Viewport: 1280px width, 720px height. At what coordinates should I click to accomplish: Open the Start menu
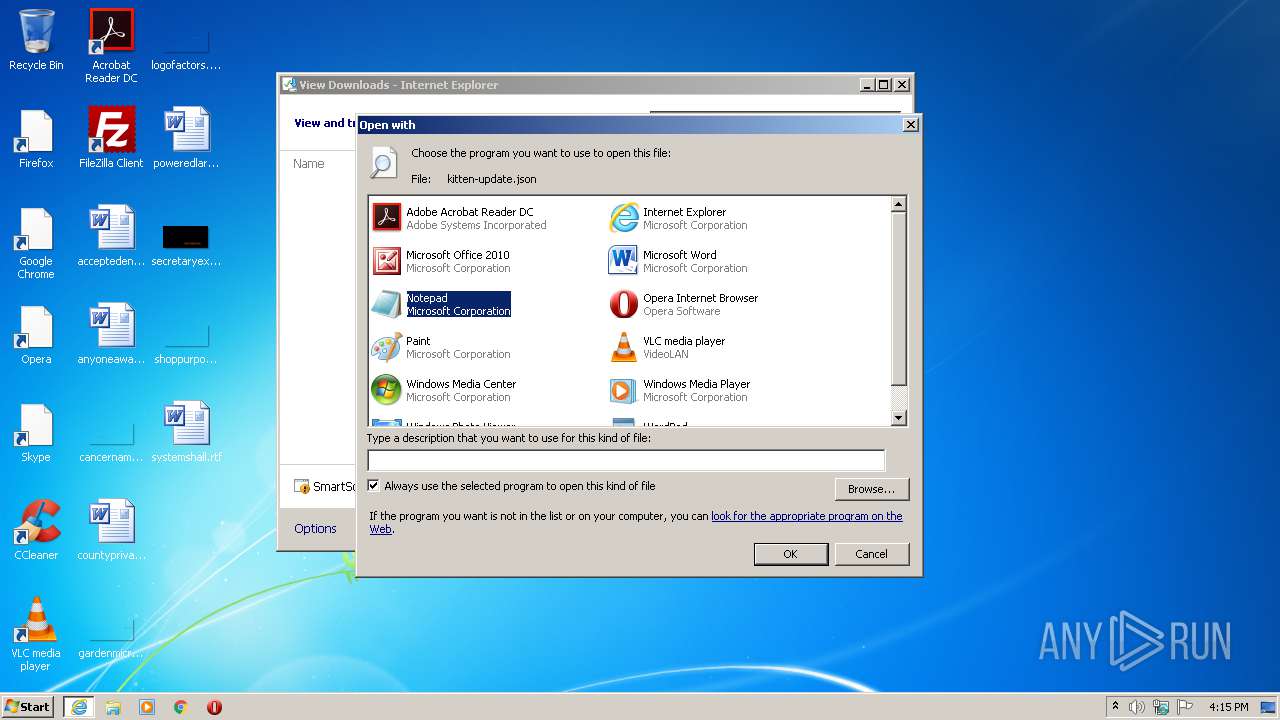tap(28, 706)
